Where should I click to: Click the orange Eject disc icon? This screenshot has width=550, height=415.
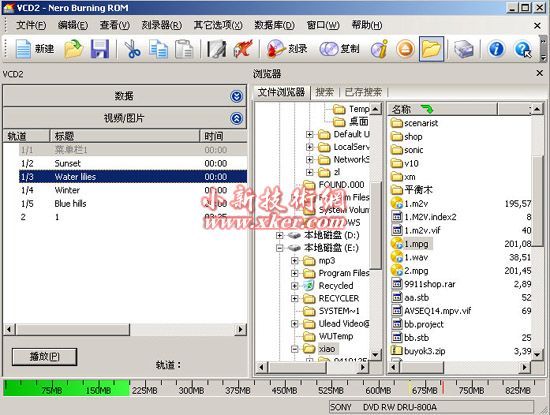point(405,49)
